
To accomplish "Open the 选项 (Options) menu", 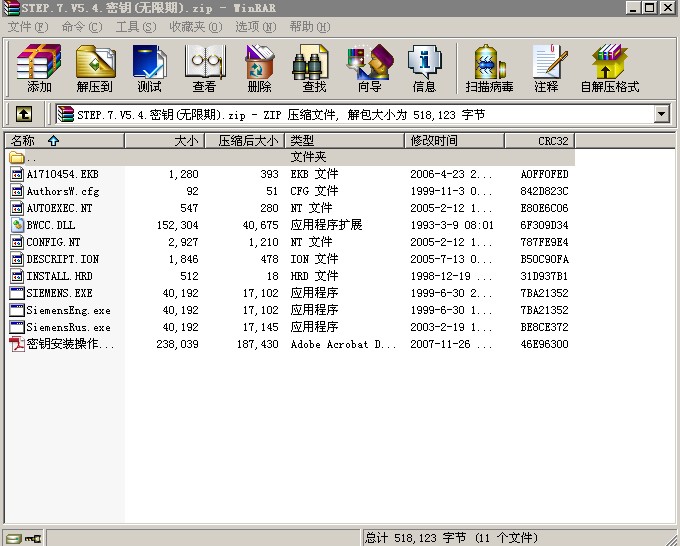I will [253, 27].
